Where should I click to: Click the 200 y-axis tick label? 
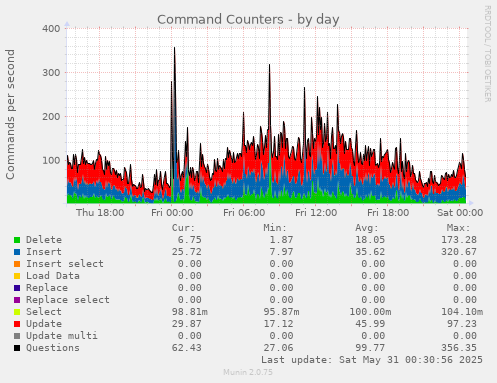(51, 117)
